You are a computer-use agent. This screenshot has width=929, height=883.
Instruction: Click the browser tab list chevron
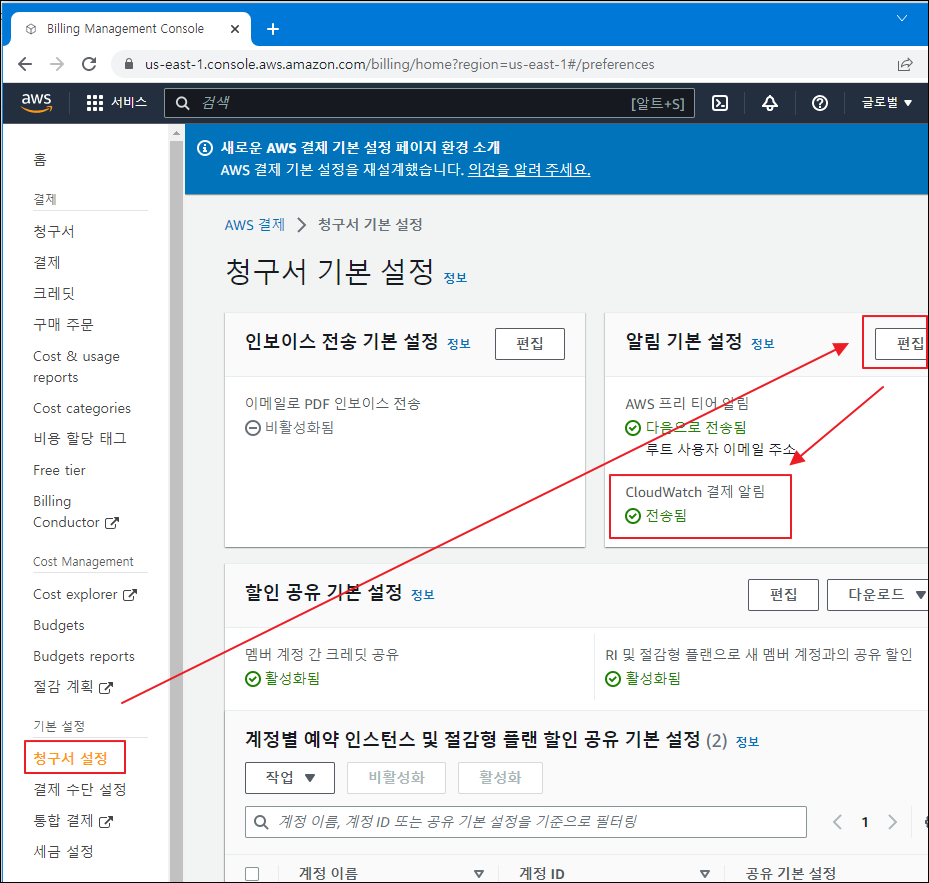point(902,18)
